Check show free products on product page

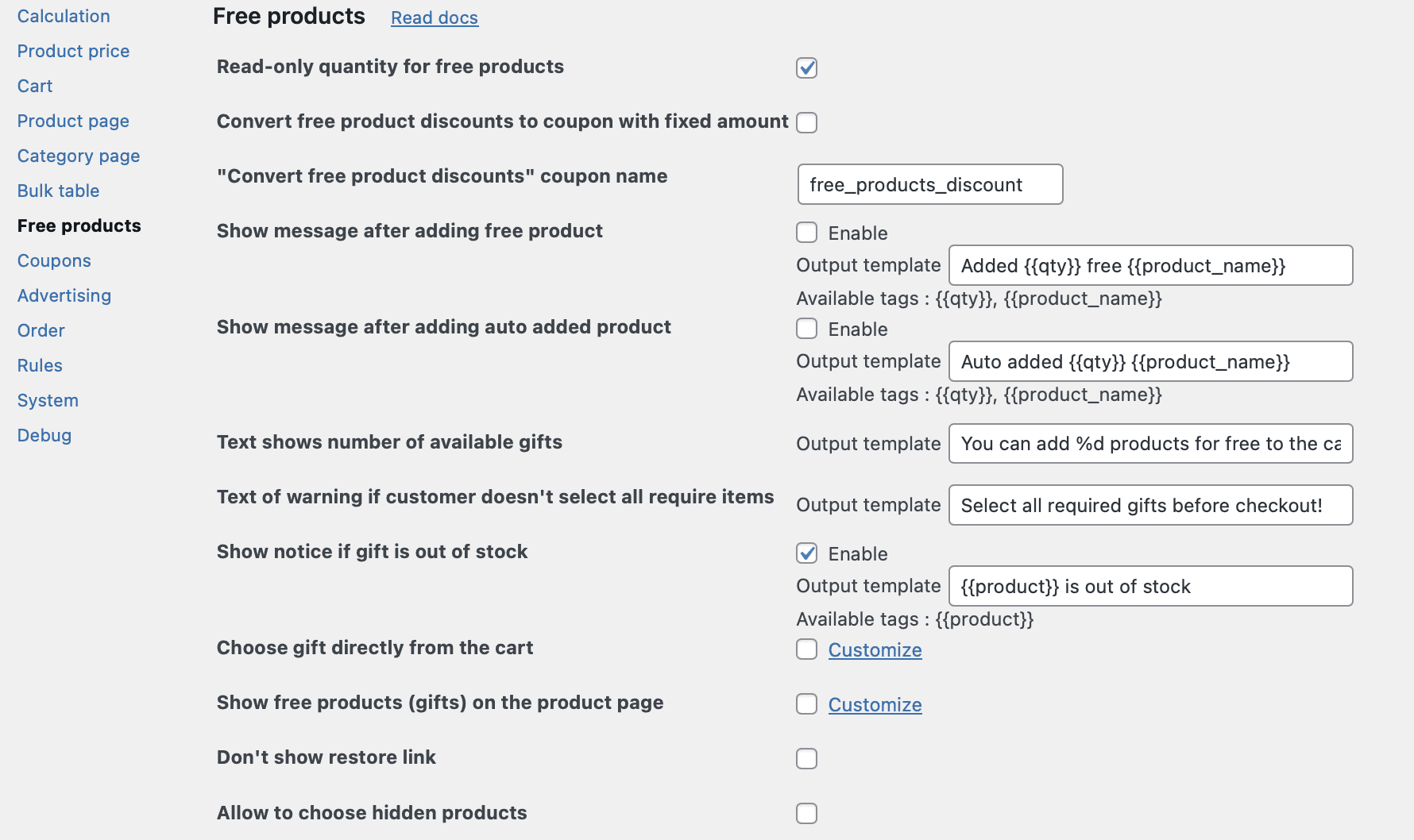click(806, 704)
